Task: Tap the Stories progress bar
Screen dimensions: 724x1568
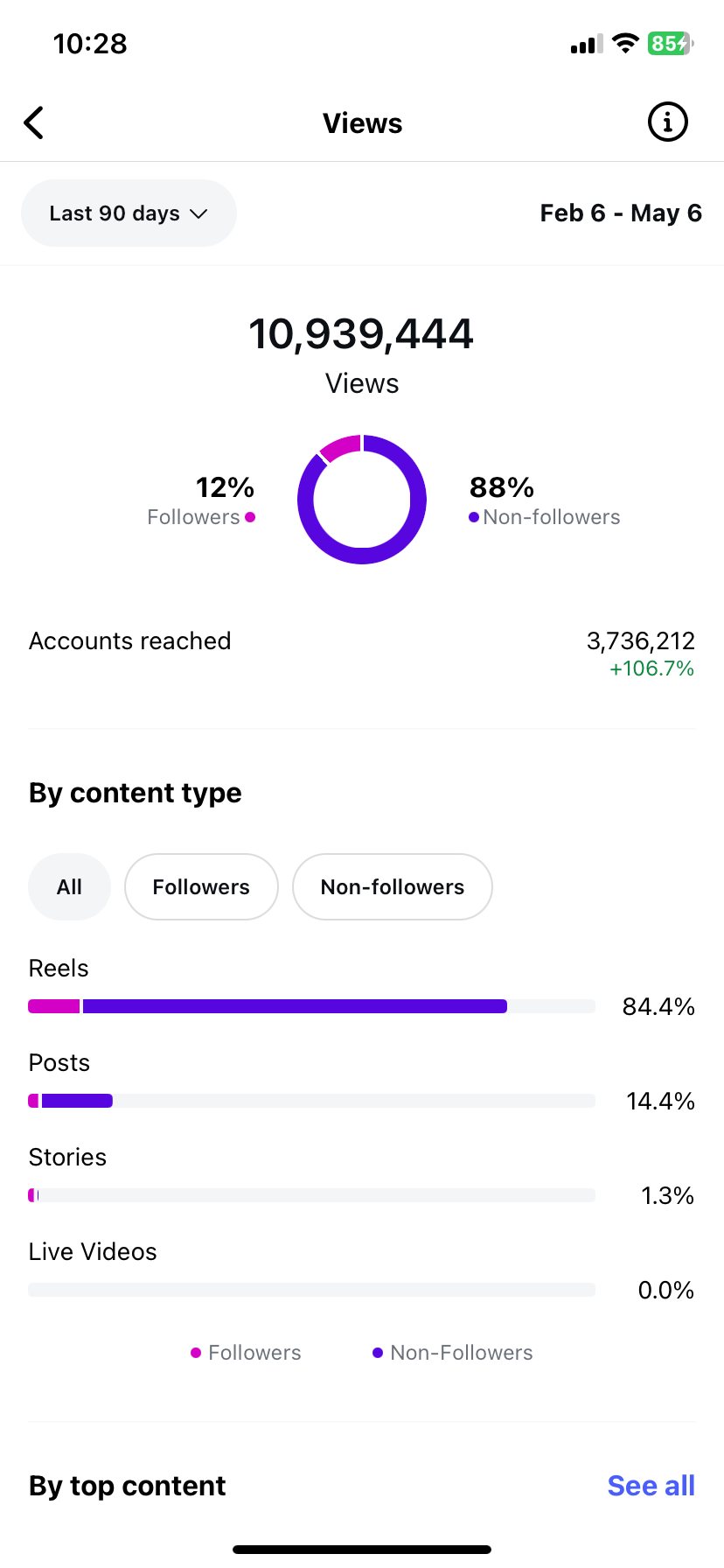Action: (312, 1195)
